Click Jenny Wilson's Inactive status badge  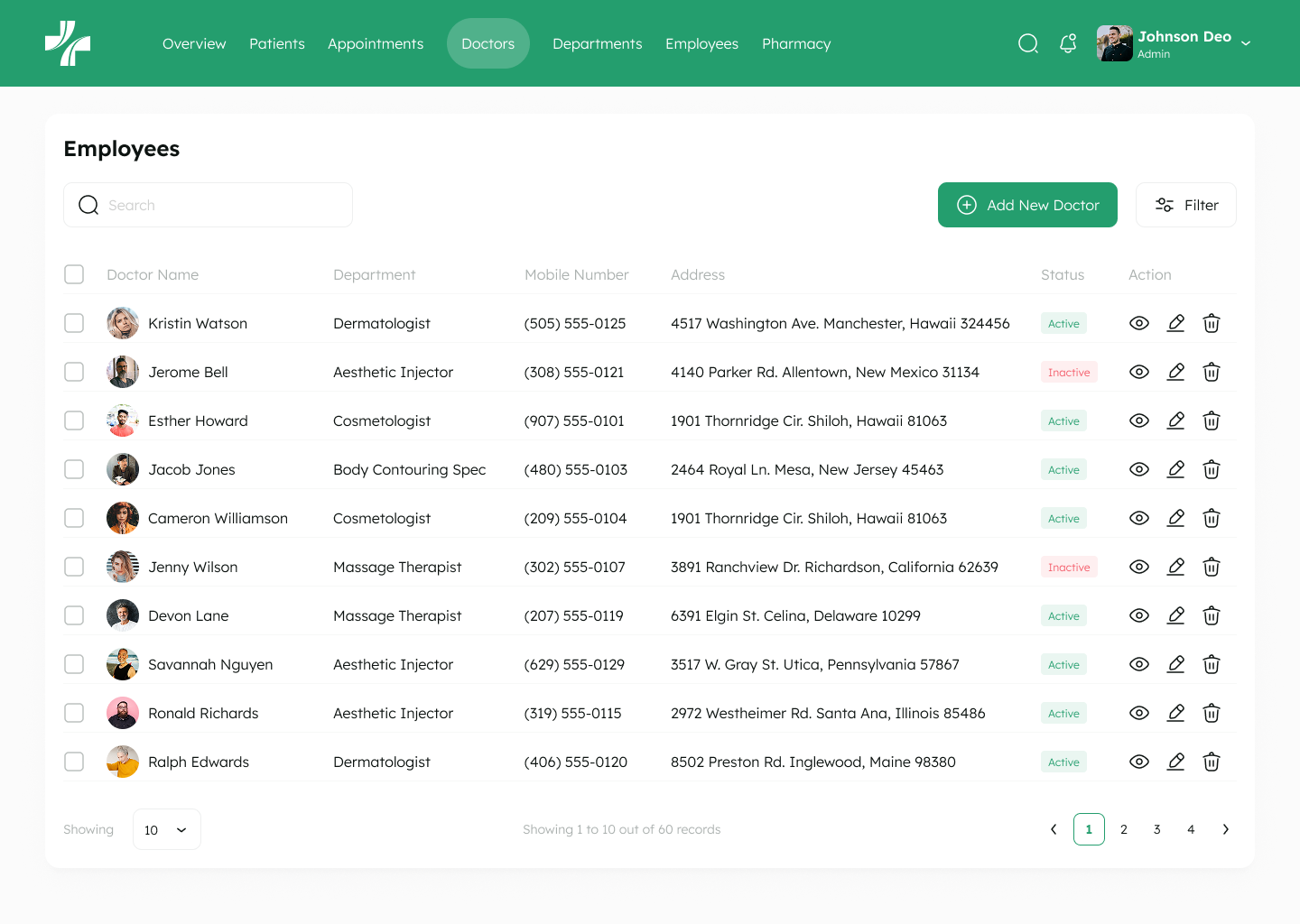(x=1069, y=567)
